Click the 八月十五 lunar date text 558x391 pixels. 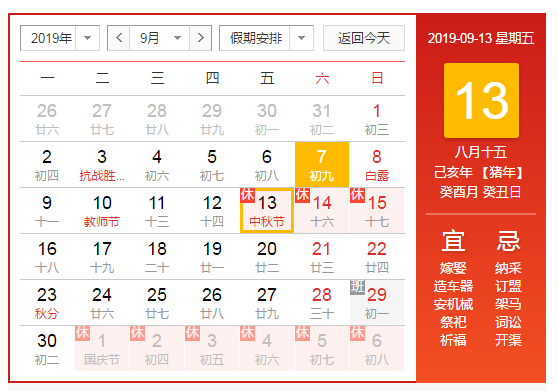tap(481, 152)
